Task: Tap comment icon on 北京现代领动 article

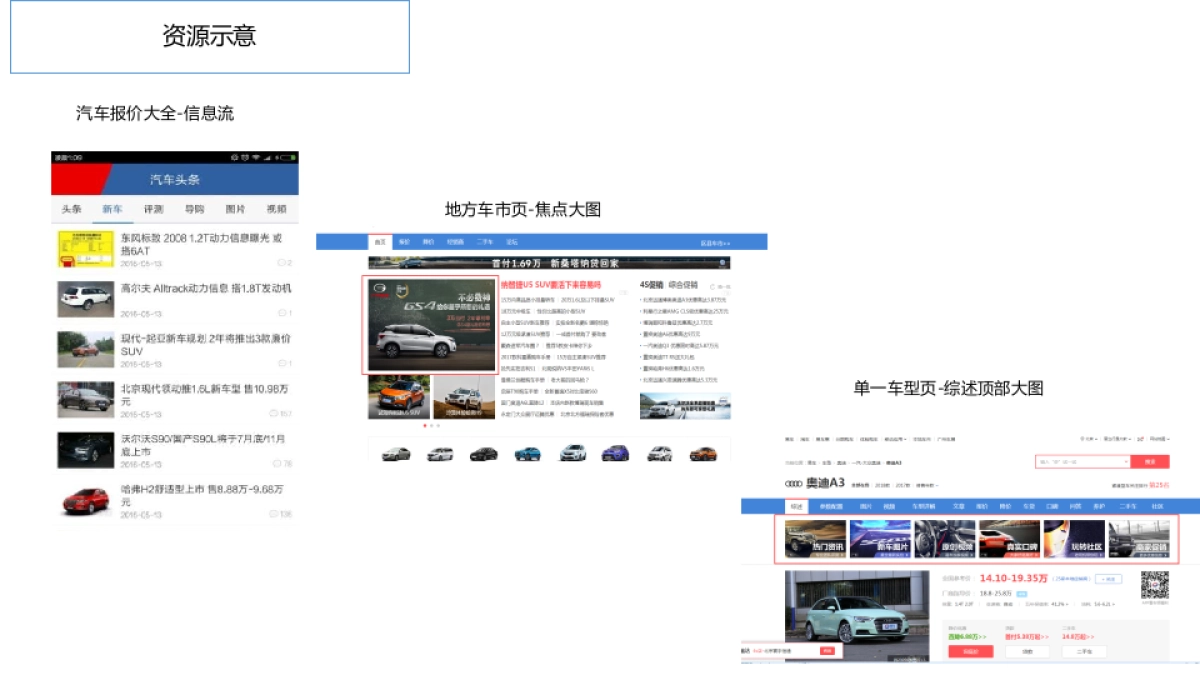Action: pos(274,413)
